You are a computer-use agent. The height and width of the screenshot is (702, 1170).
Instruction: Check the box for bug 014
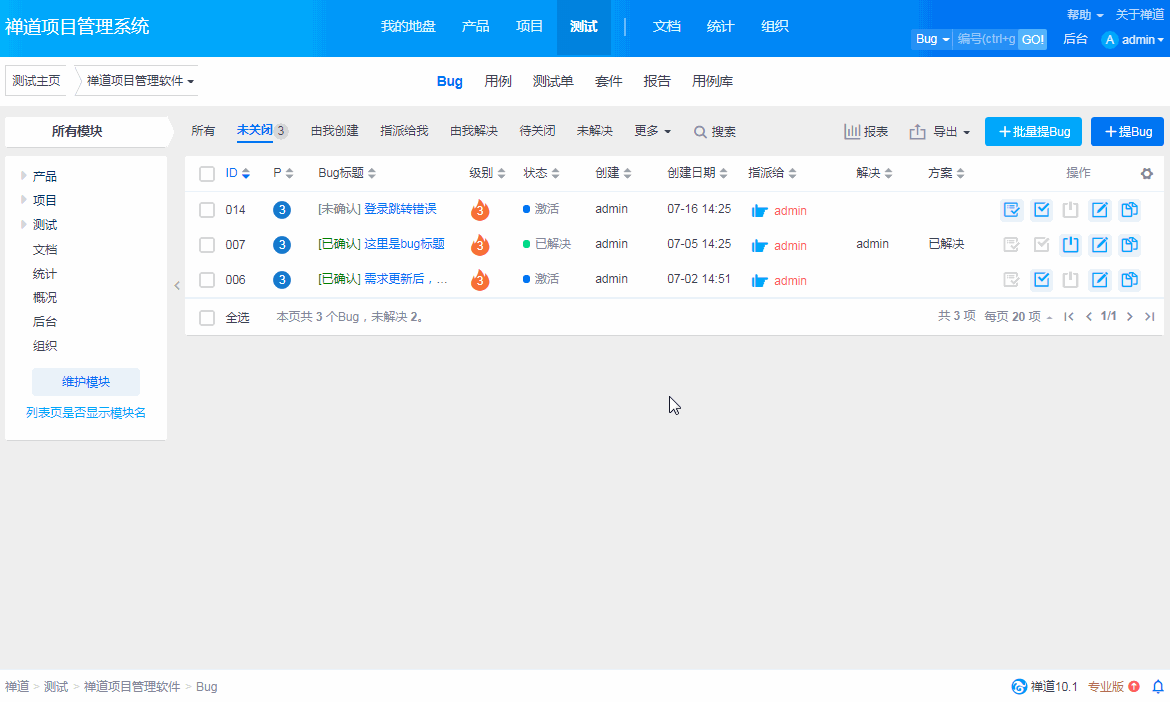207,210
